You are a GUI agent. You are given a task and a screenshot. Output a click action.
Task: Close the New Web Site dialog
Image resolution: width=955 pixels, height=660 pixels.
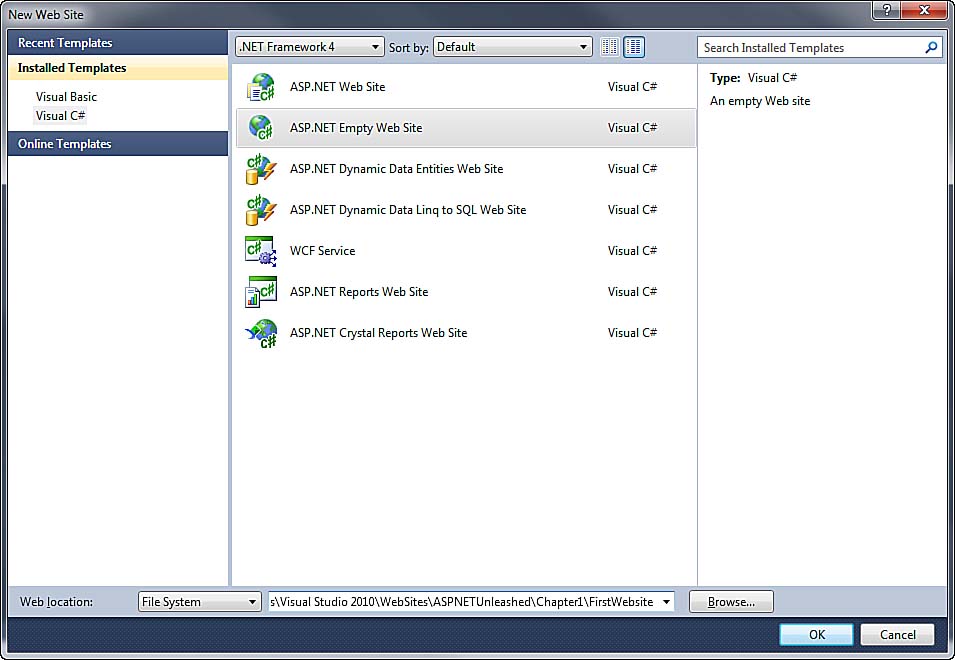[925, 10]
